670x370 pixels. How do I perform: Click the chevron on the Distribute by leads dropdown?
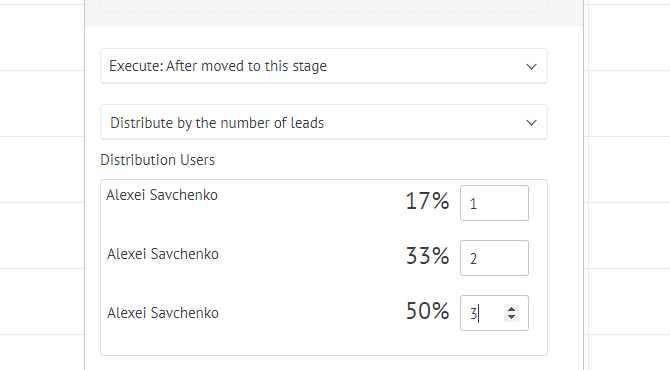[x=531, y=123]
